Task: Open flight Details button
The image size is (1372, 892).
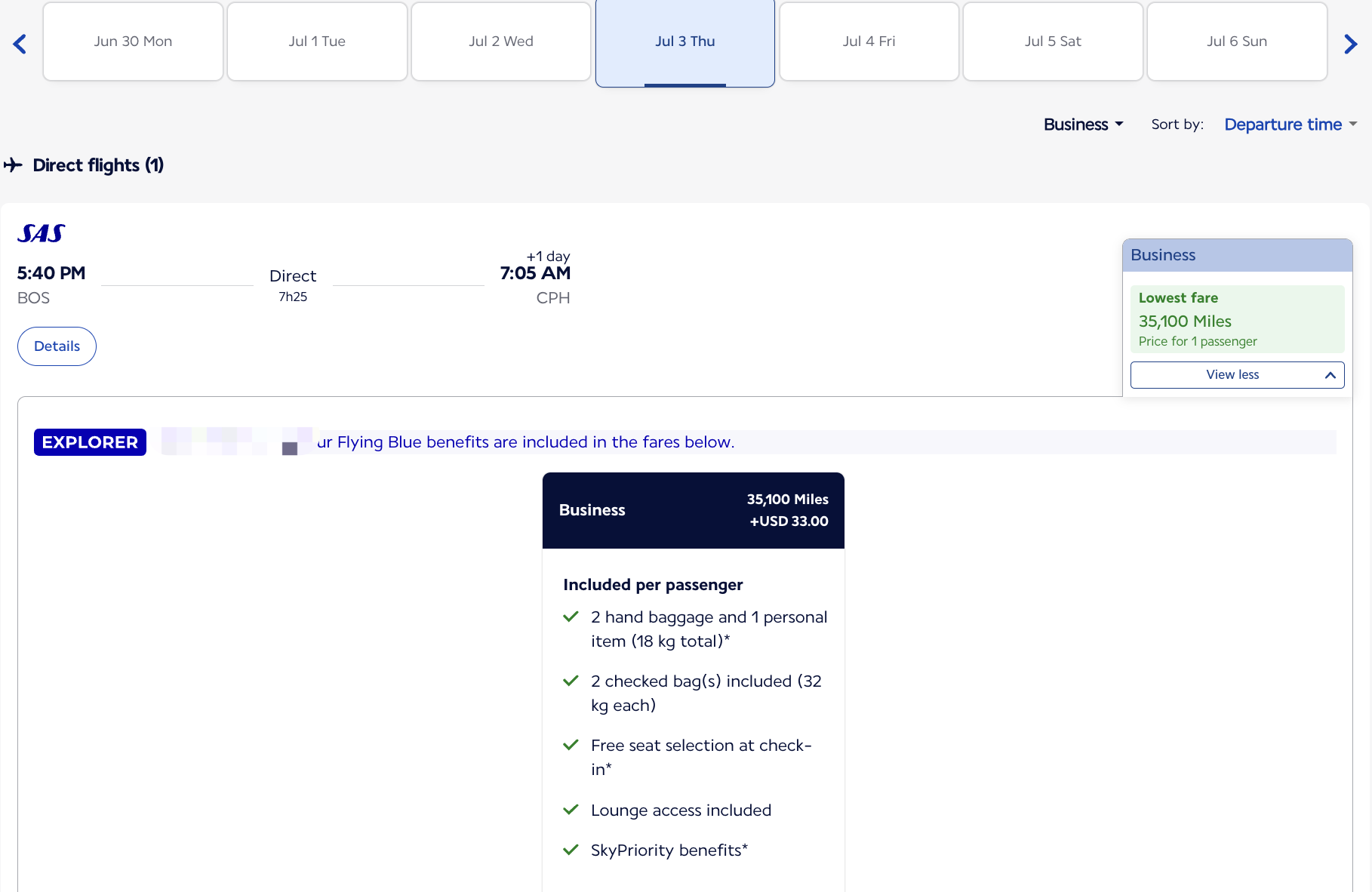Action: coord(57,346)
